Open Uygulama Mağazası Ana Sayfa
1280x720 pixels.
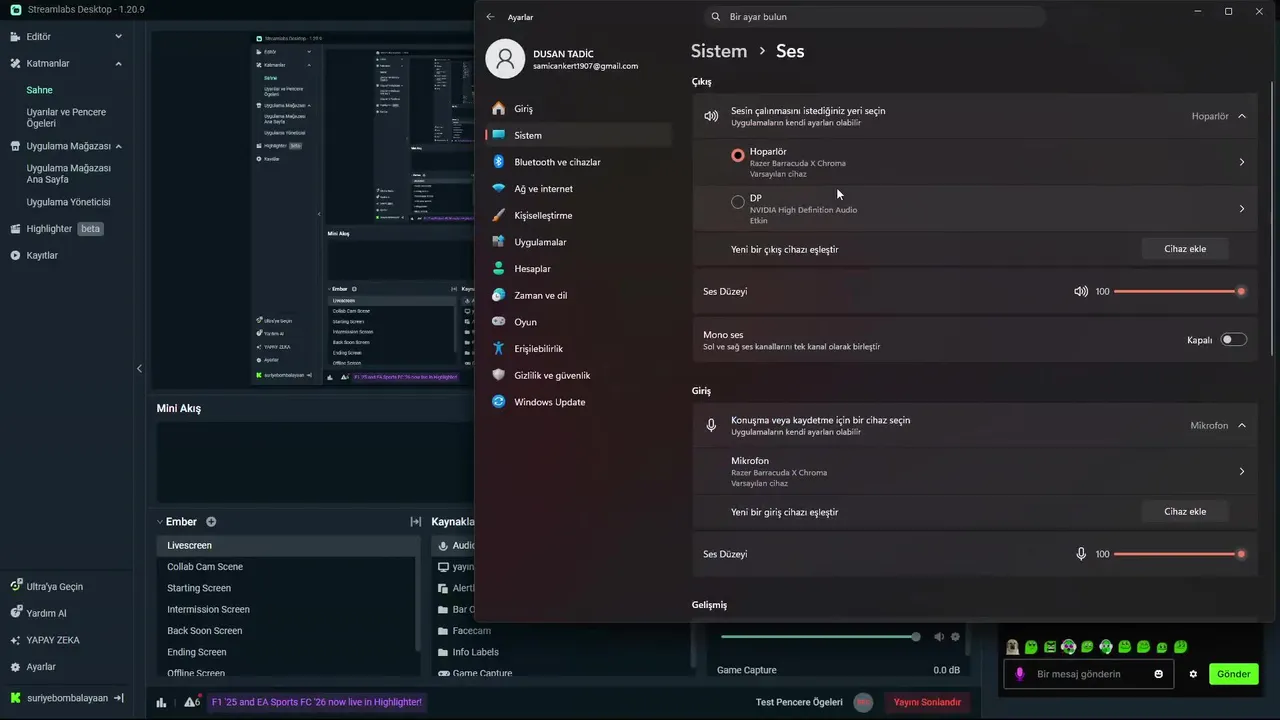[69, 174]
